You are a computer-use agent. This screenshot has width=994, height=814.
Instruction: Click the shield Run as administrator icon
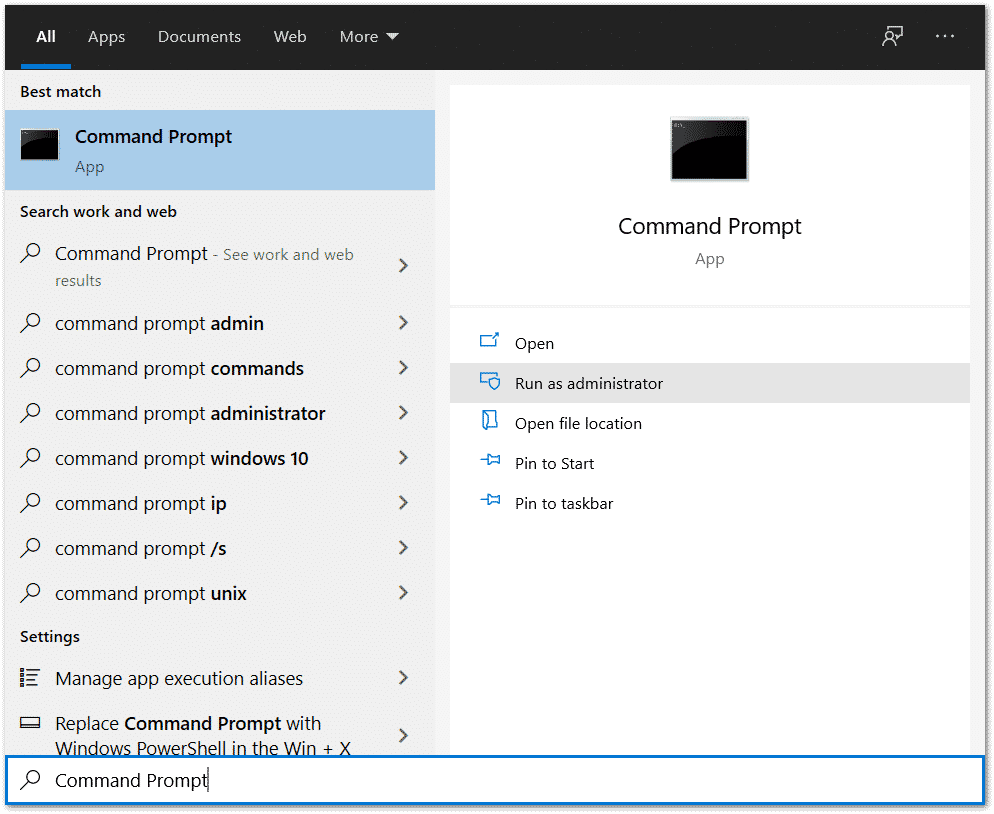point(489,381)
